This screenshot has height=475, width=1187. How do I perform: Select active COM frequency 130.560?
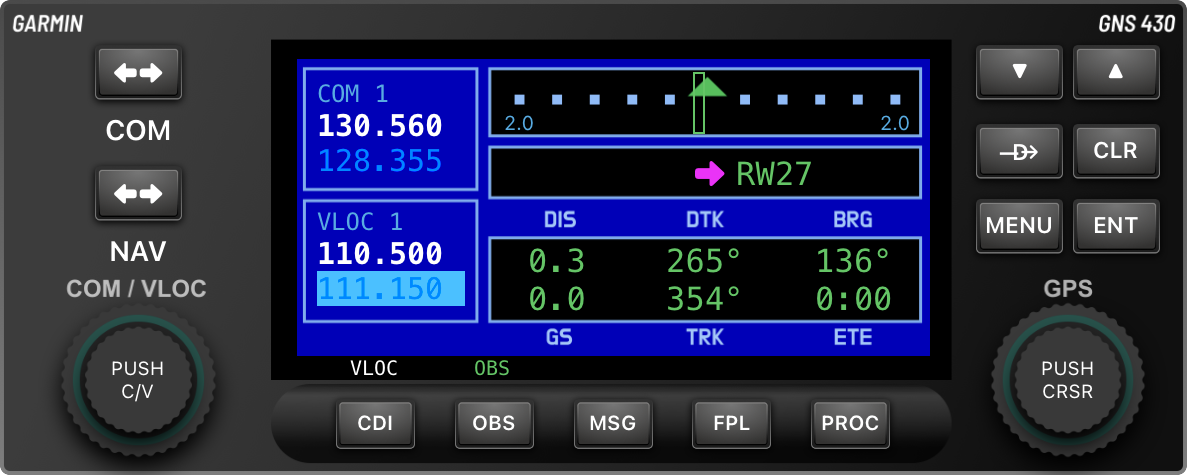[x=380, y=126]
